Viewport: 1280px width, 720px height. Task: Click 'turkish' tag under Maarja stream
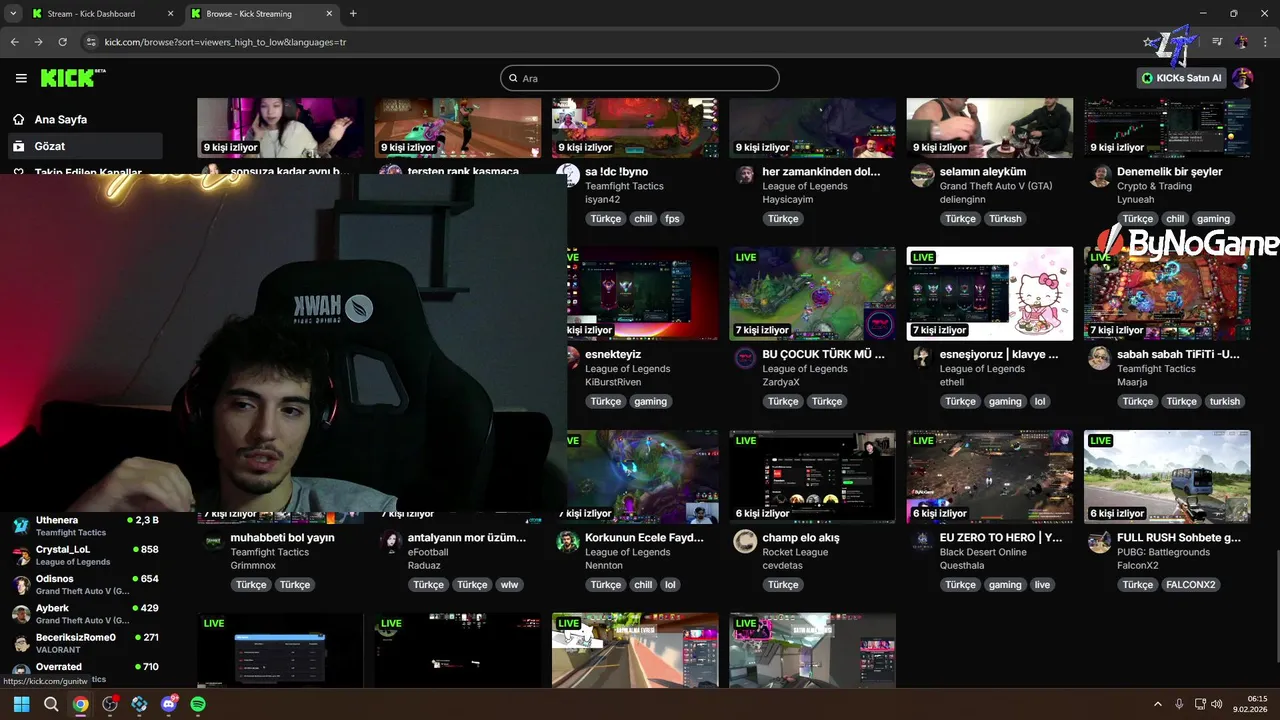point(1224,402)
